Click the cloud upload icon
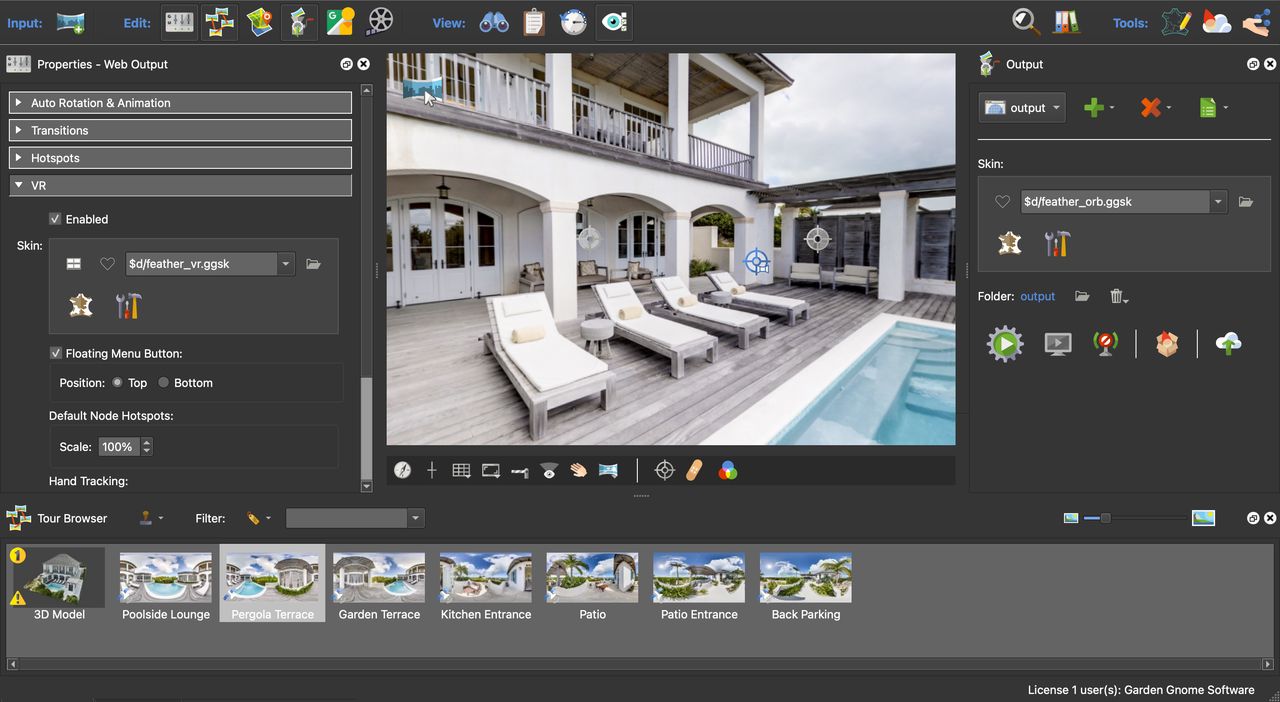This screenshot has height=702, width=1280. (x=1228, y=344)
